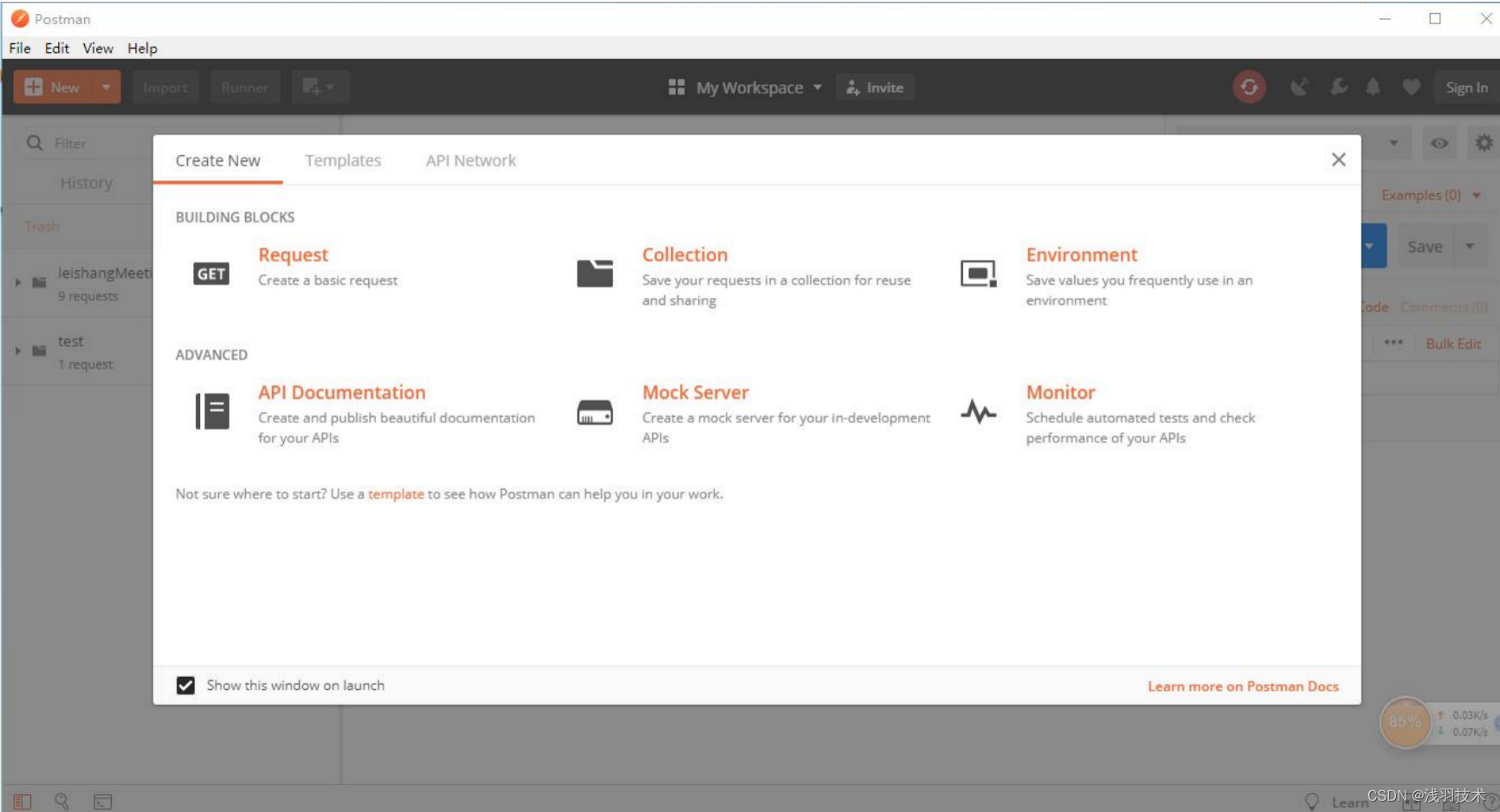Click the Trash link in sidebar
The image size is (1500, 812).
click(42, 226)
